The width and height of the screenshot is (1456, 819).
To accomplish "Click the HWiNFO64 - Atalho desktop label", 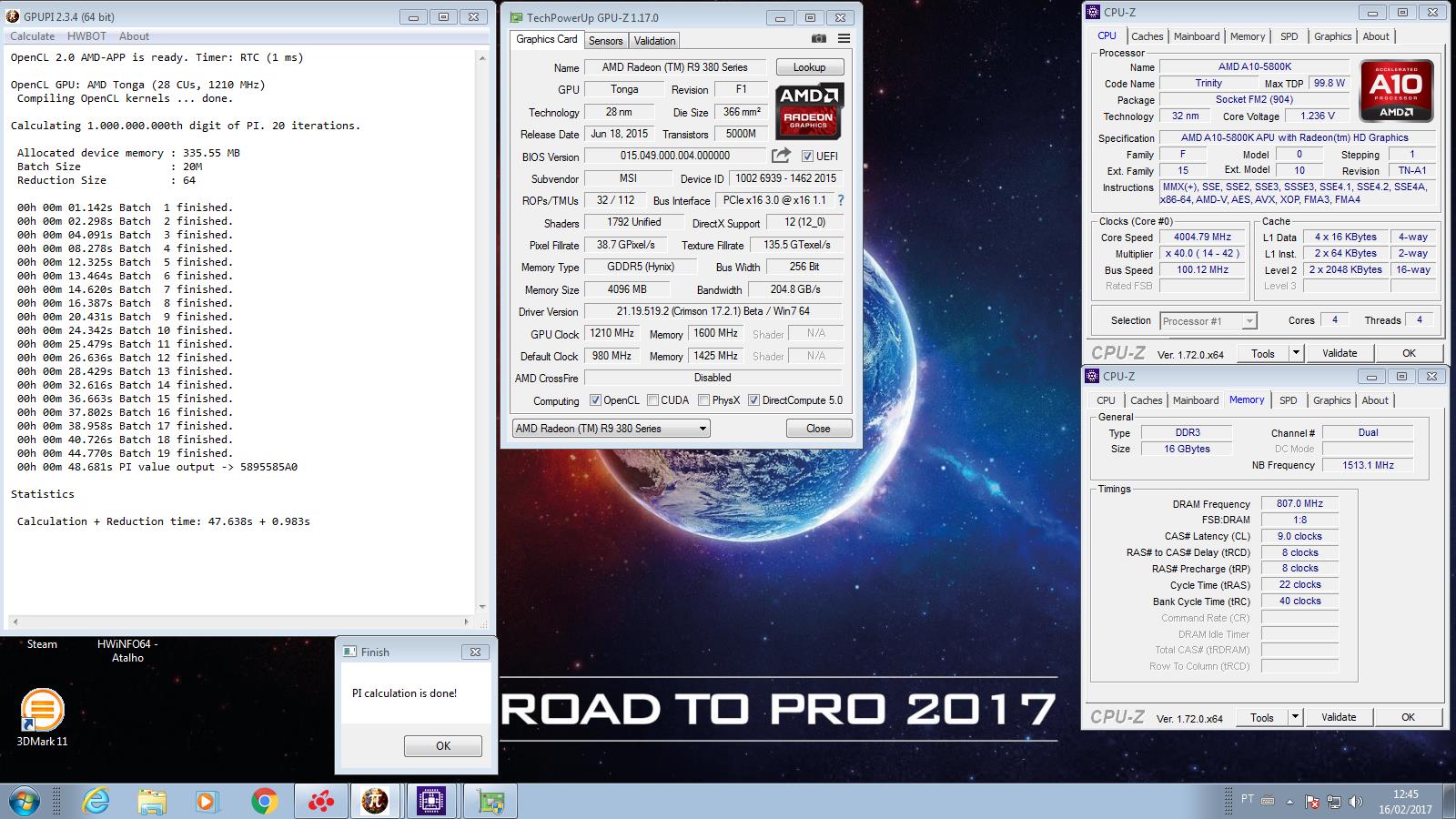I will (x=127, y=651).
